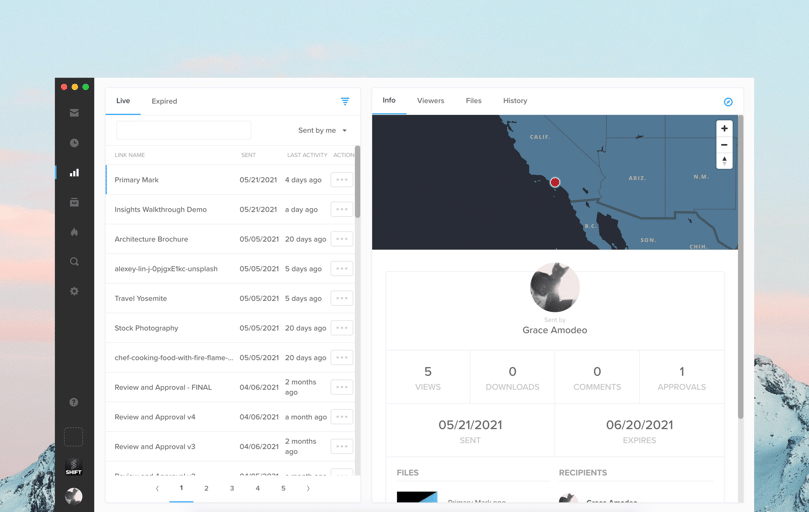Select the Primary Mark link row

[230, 180]
